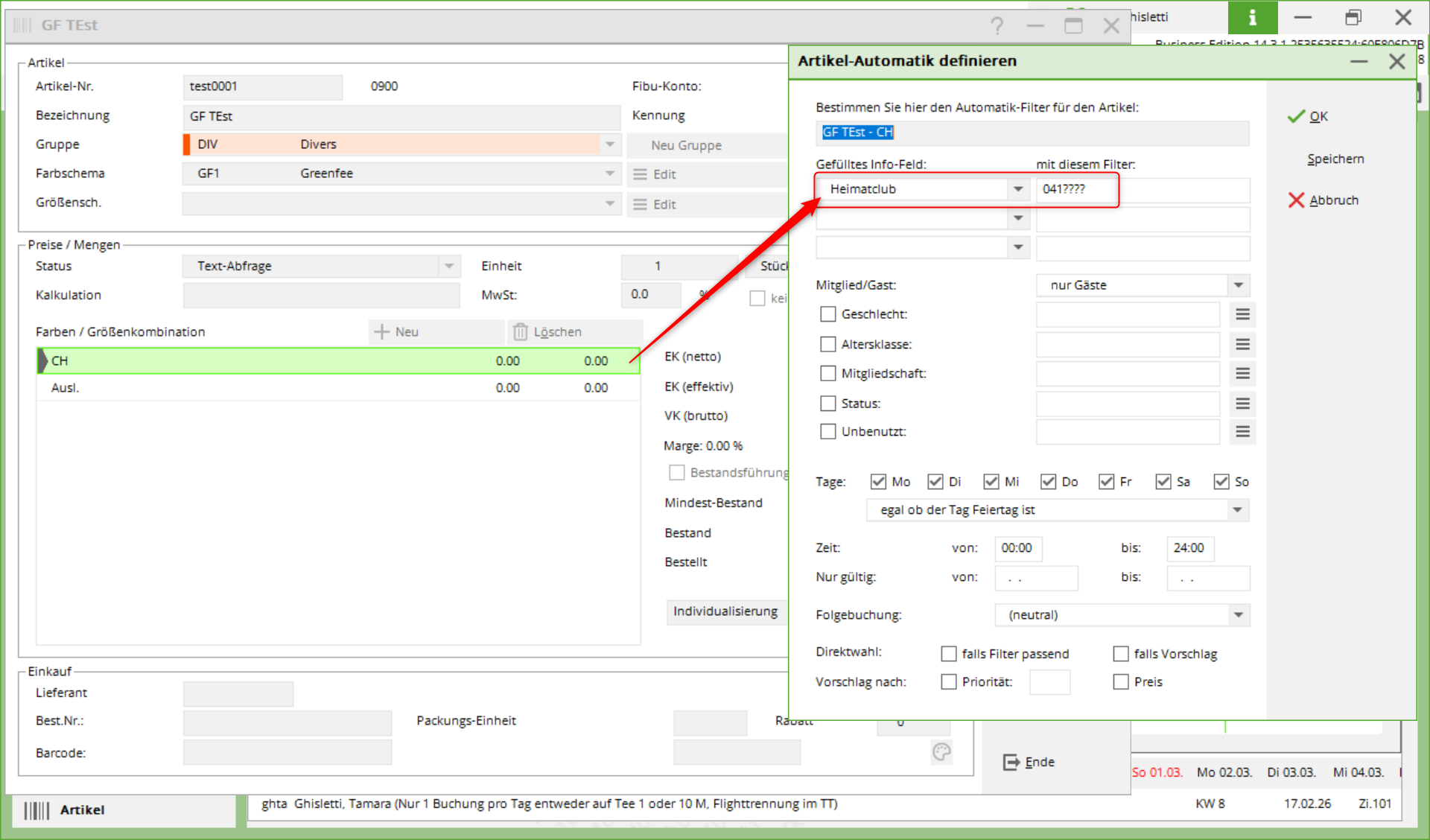Click the Individualisierung button
This screenshot has width=1430, height=840.
(x=725, y=611)
